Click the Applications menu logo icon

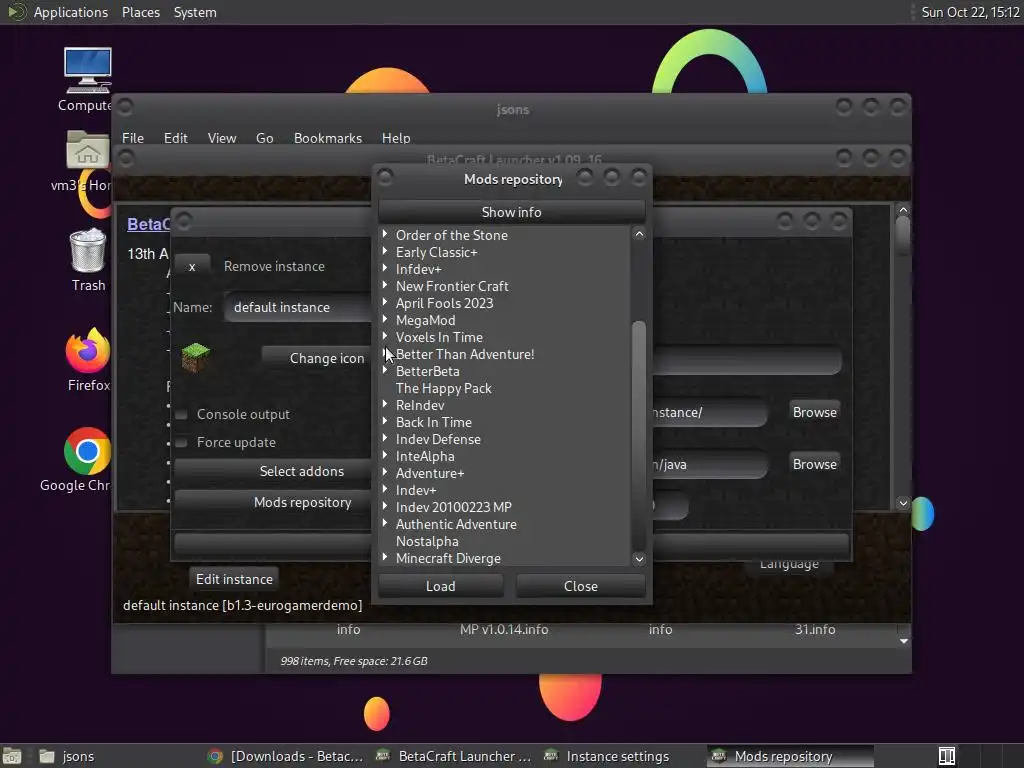16,12
